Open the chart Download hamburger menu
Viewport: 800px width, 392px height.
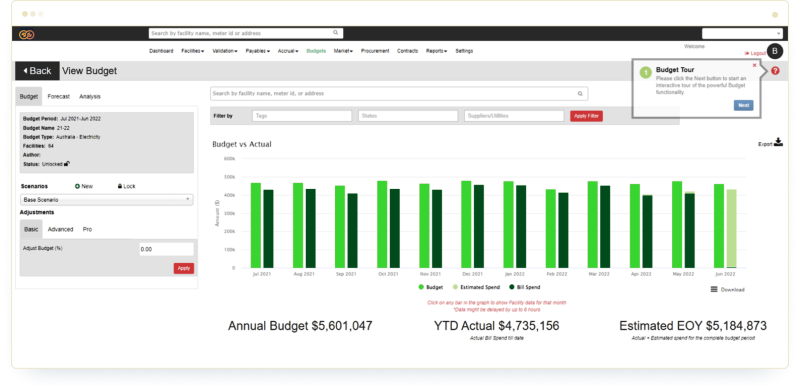[714, 289]
